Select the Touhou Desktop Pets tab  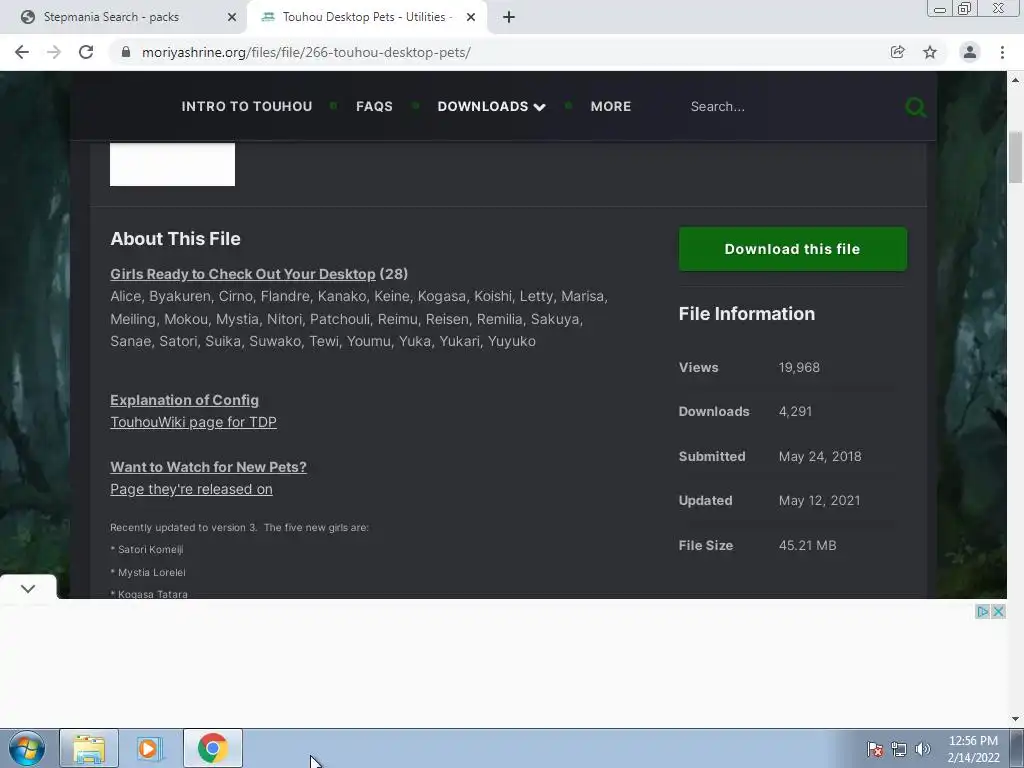(367, 17)
